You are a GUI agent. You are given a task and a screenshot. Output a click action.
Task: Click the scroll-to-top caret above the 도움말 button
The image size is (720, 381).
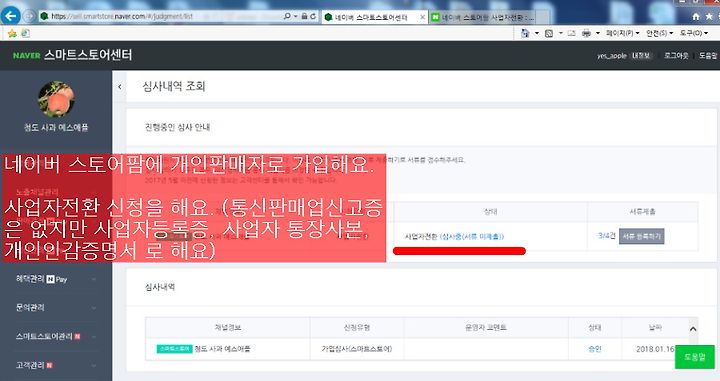693,329
